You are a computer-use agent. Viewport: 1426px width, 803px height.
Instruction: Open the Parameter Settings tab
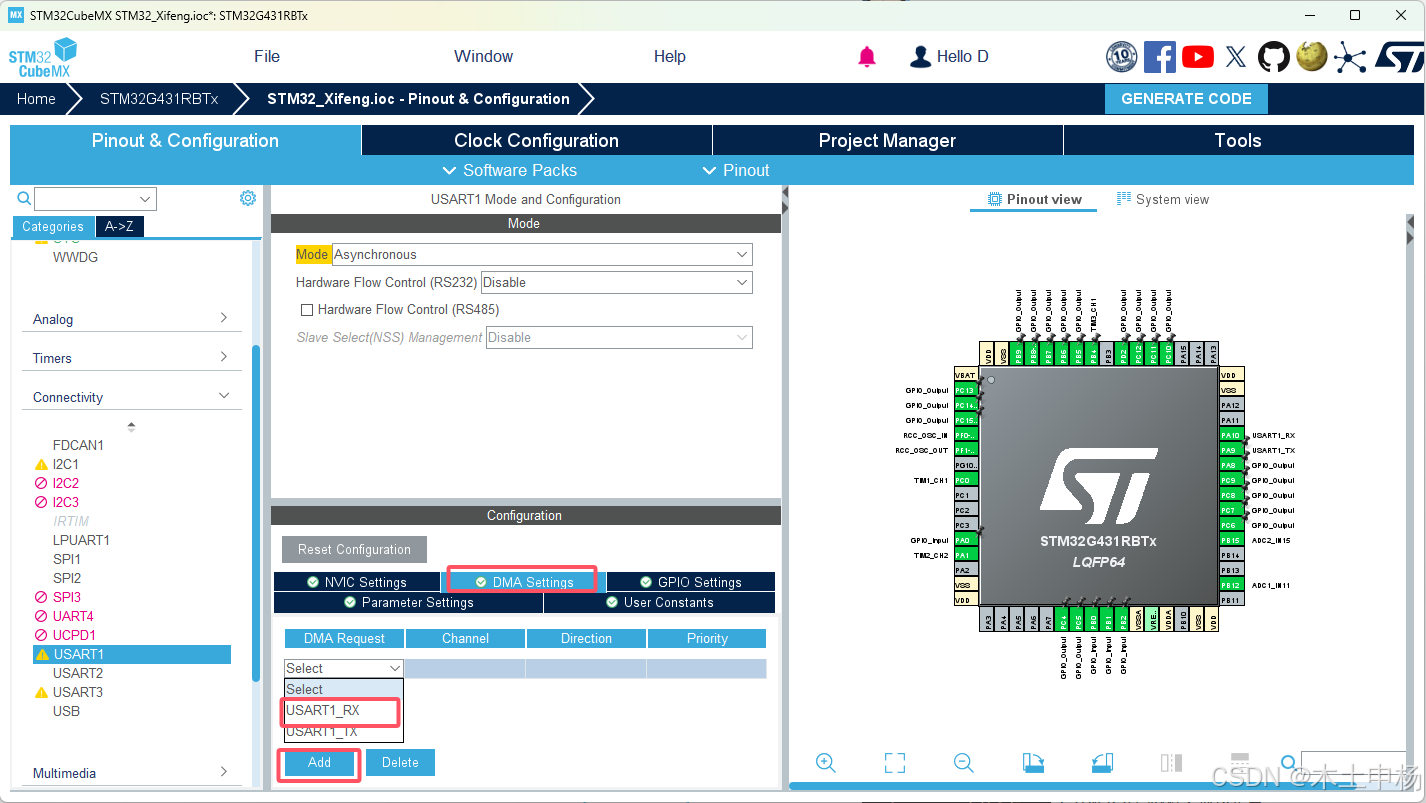(408, 602)
